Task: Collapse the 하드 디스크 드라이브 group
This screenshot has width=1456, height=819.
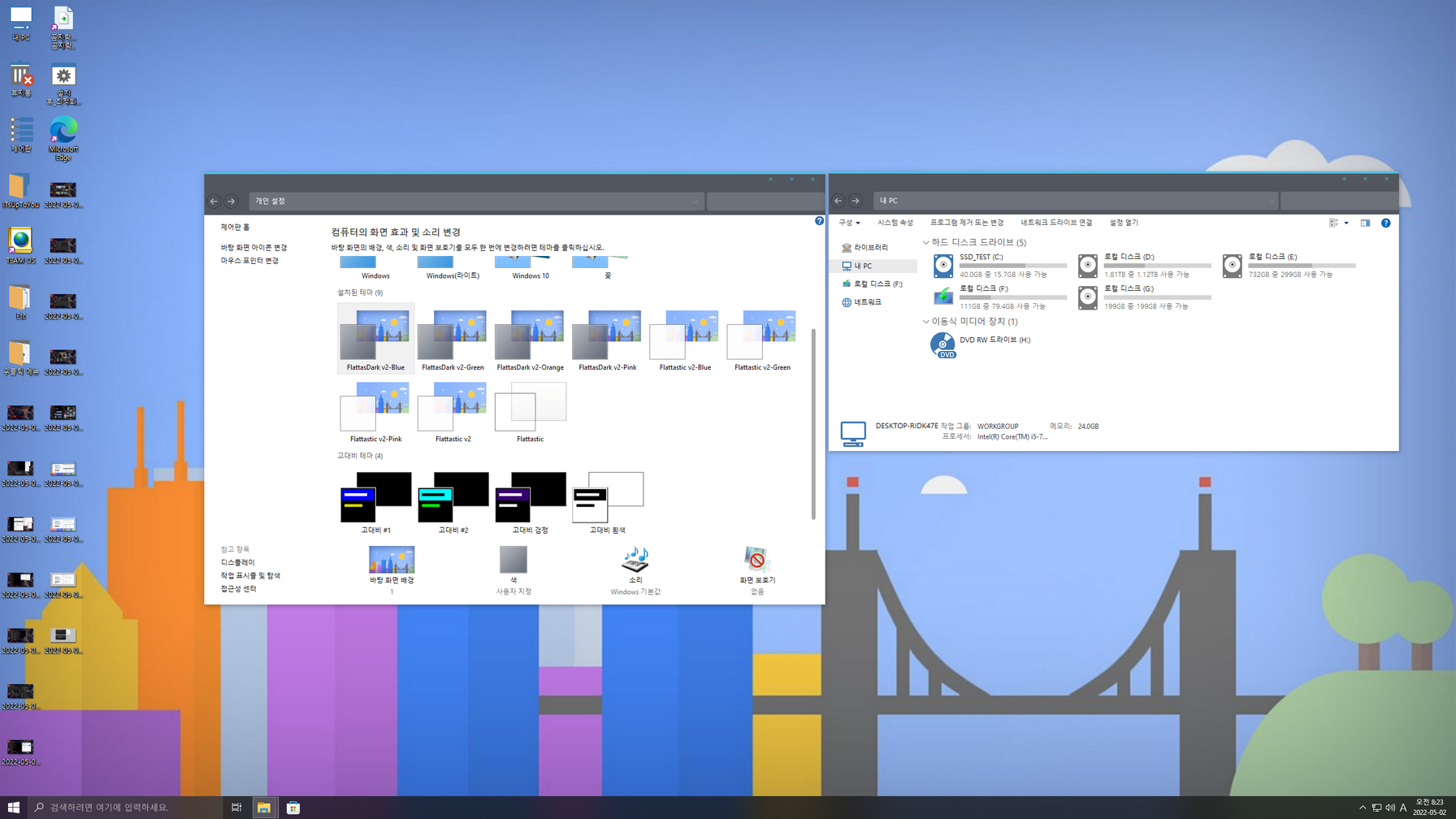Action: pos(925,242)
